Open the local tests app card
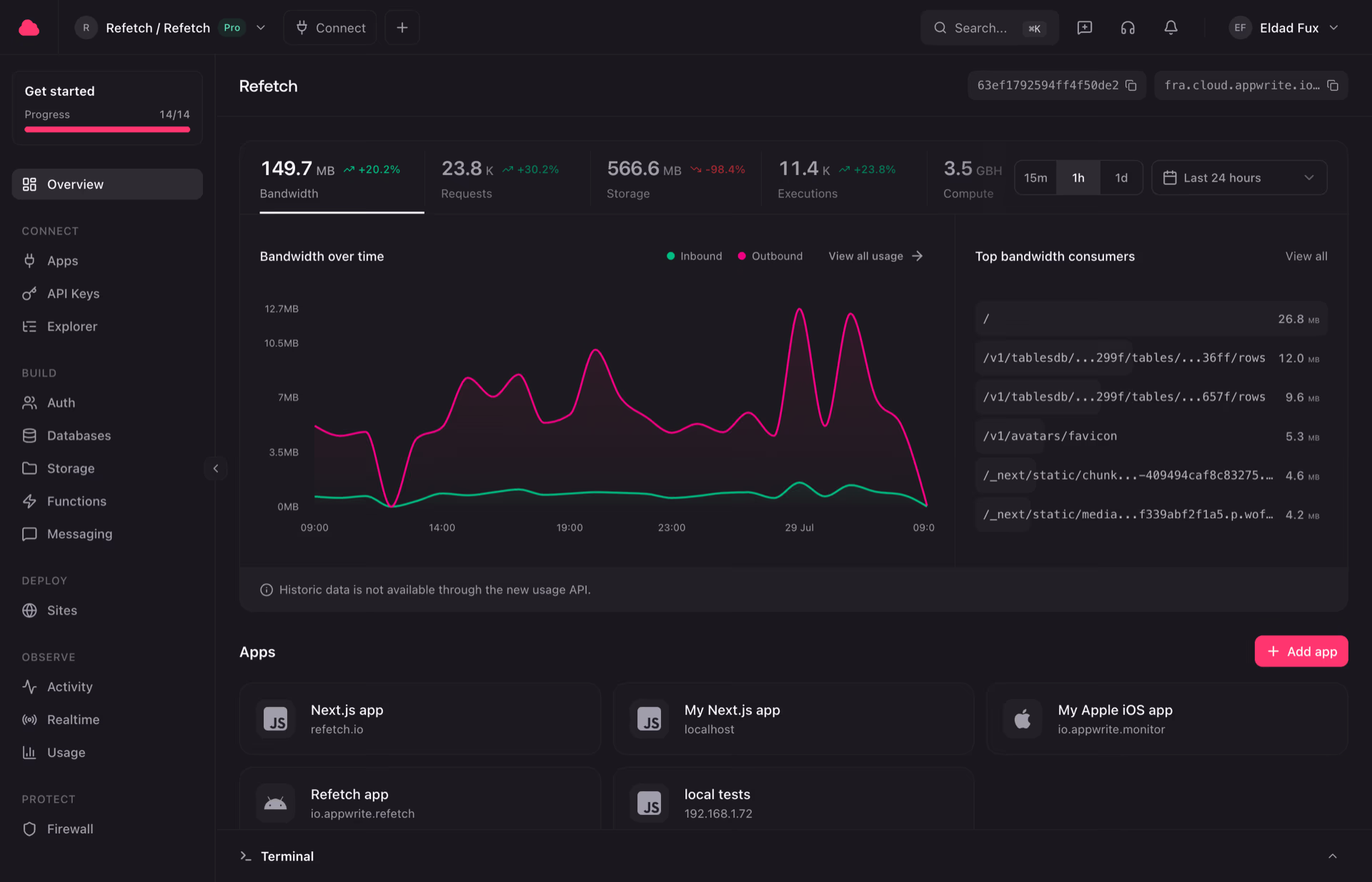 click(793, 799)
